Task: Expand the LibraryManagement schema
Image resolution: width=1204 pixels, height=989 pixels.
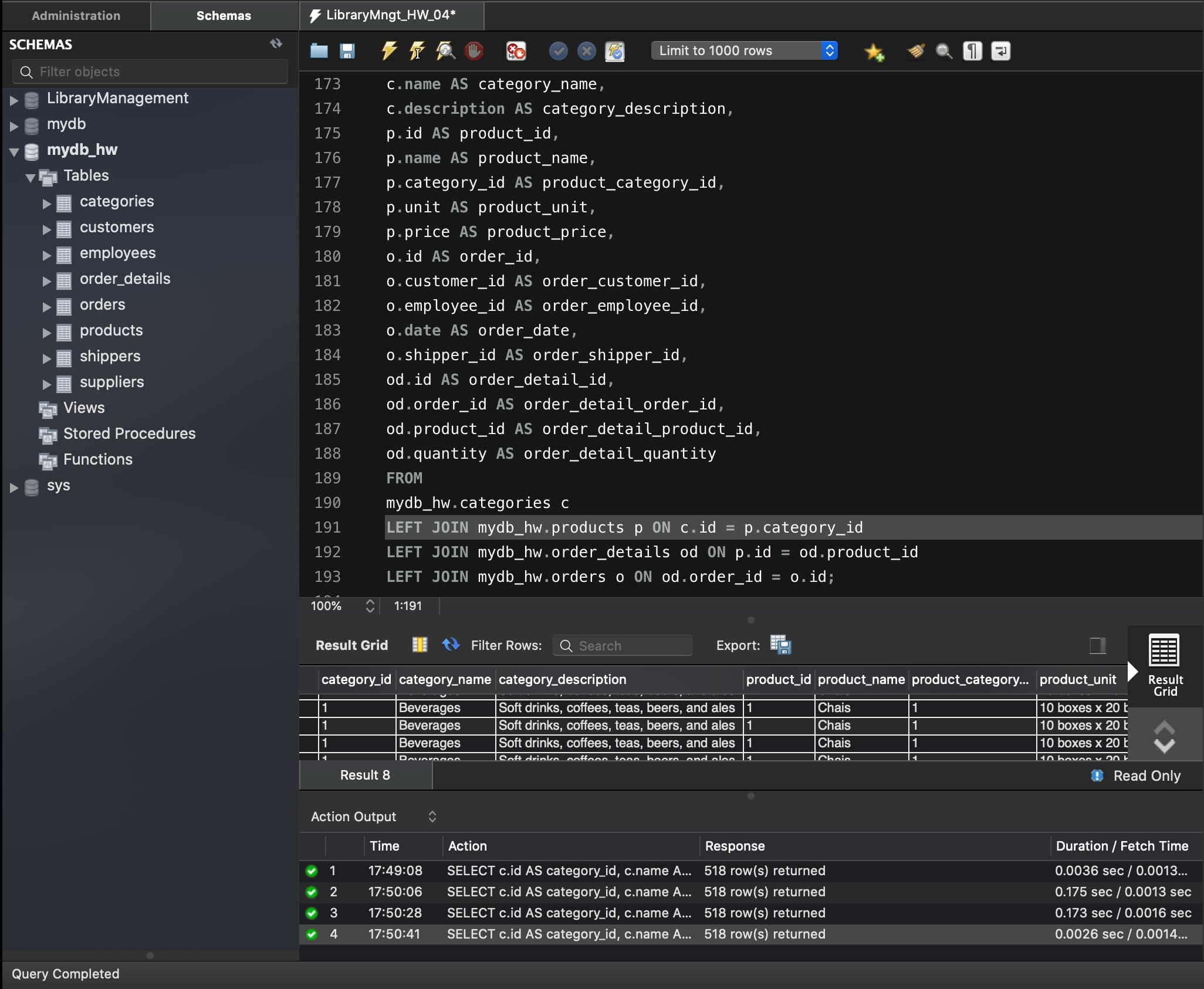Action: pyautogui.click(x=14, y=99)
